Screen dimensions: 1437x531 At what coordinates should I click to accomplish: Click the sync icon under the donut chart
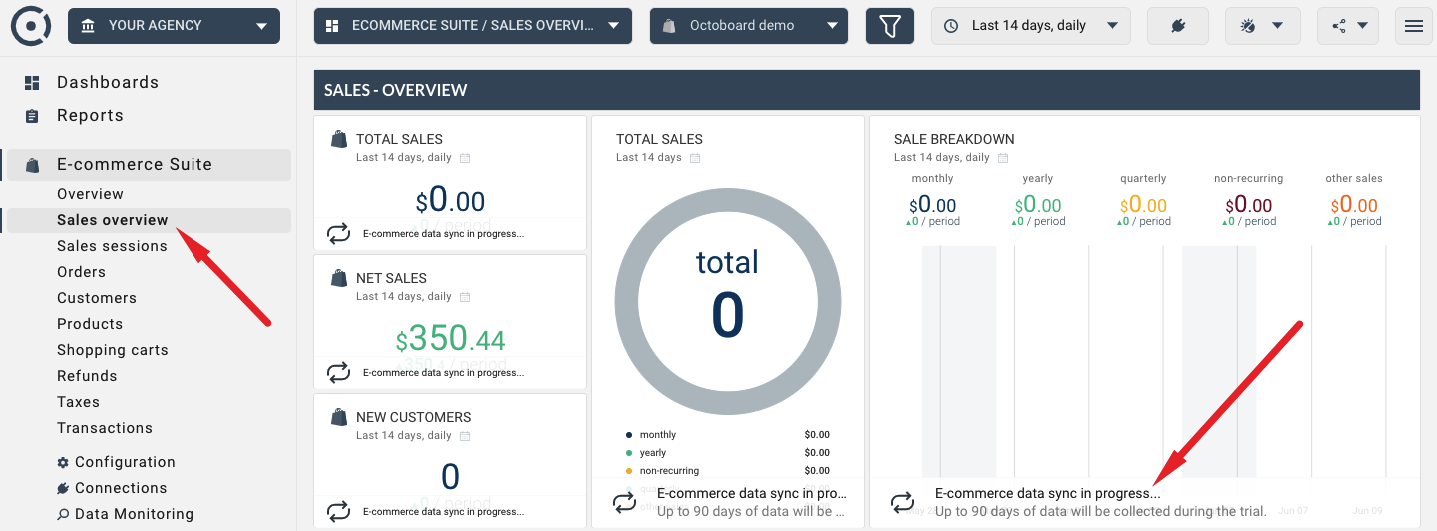(x=624, y=502)
